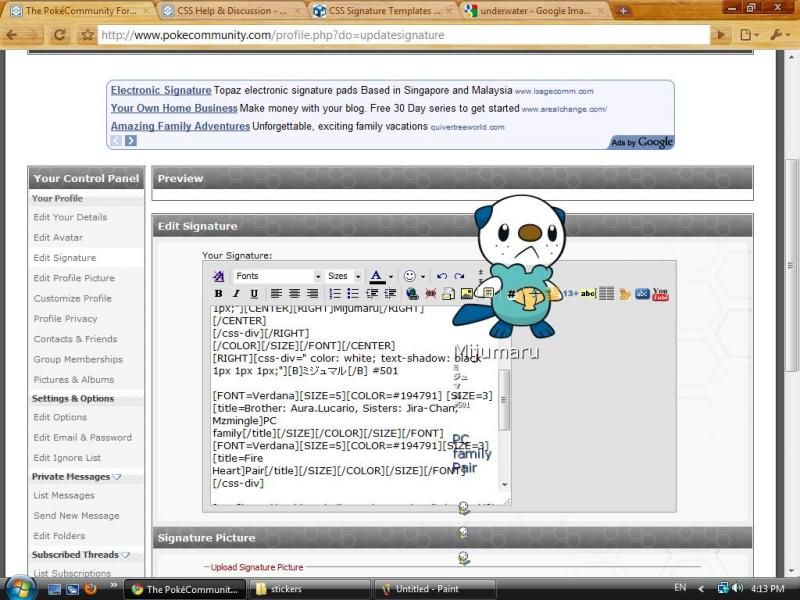Toggle Bold formatting in signature editor
The height and width of the screenshot is (600, 800).
pos(218,294)
